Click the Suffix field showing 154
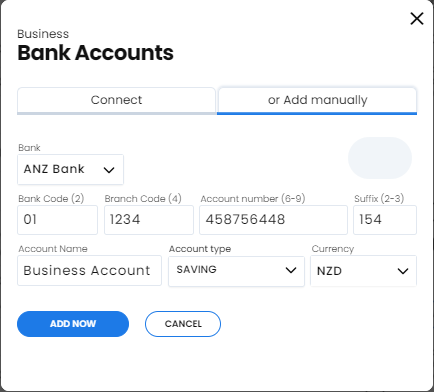Image resolution: width=434 pixels, height=392 pixels. point(385,220)
